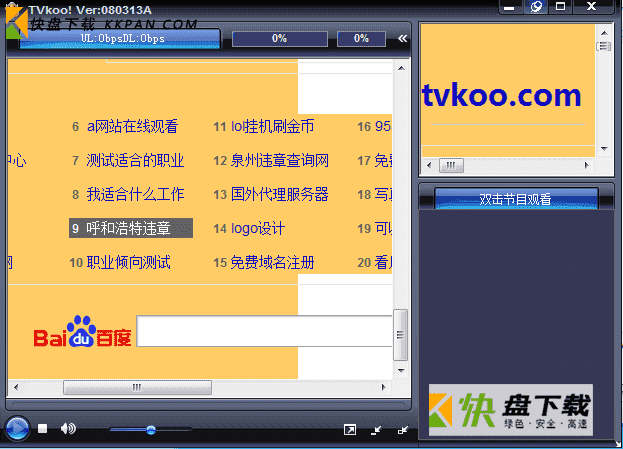The height and width of the screenshot is (449, 623).
Task: Open the link lol挂机刷金币
Action: (x=272, y=126)
